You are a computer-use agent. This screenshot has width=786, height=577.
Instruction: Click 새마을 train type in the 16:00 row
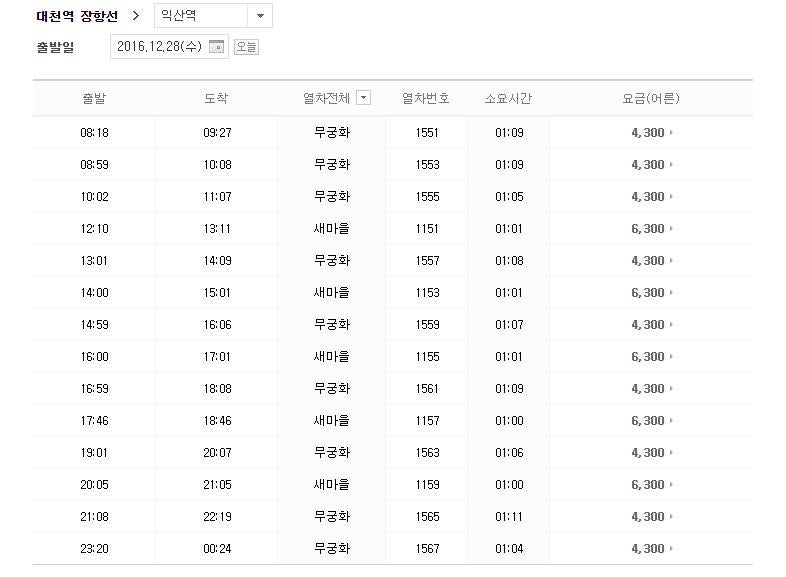click(331, 357)
